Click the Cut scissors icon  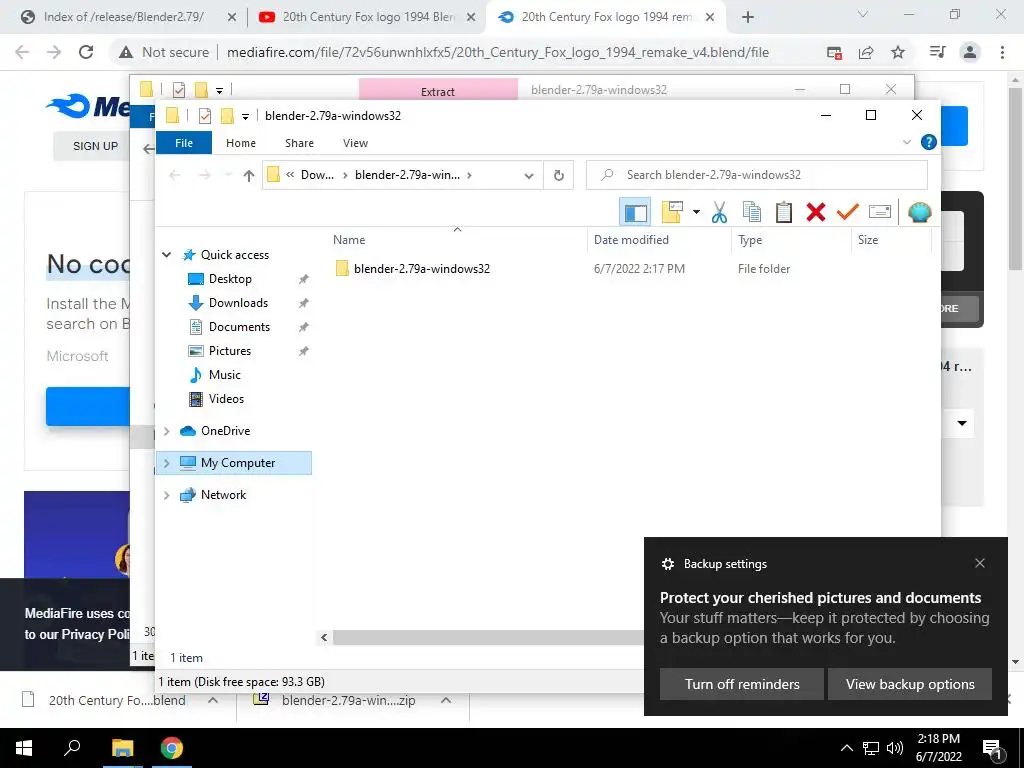pos(719,212)
